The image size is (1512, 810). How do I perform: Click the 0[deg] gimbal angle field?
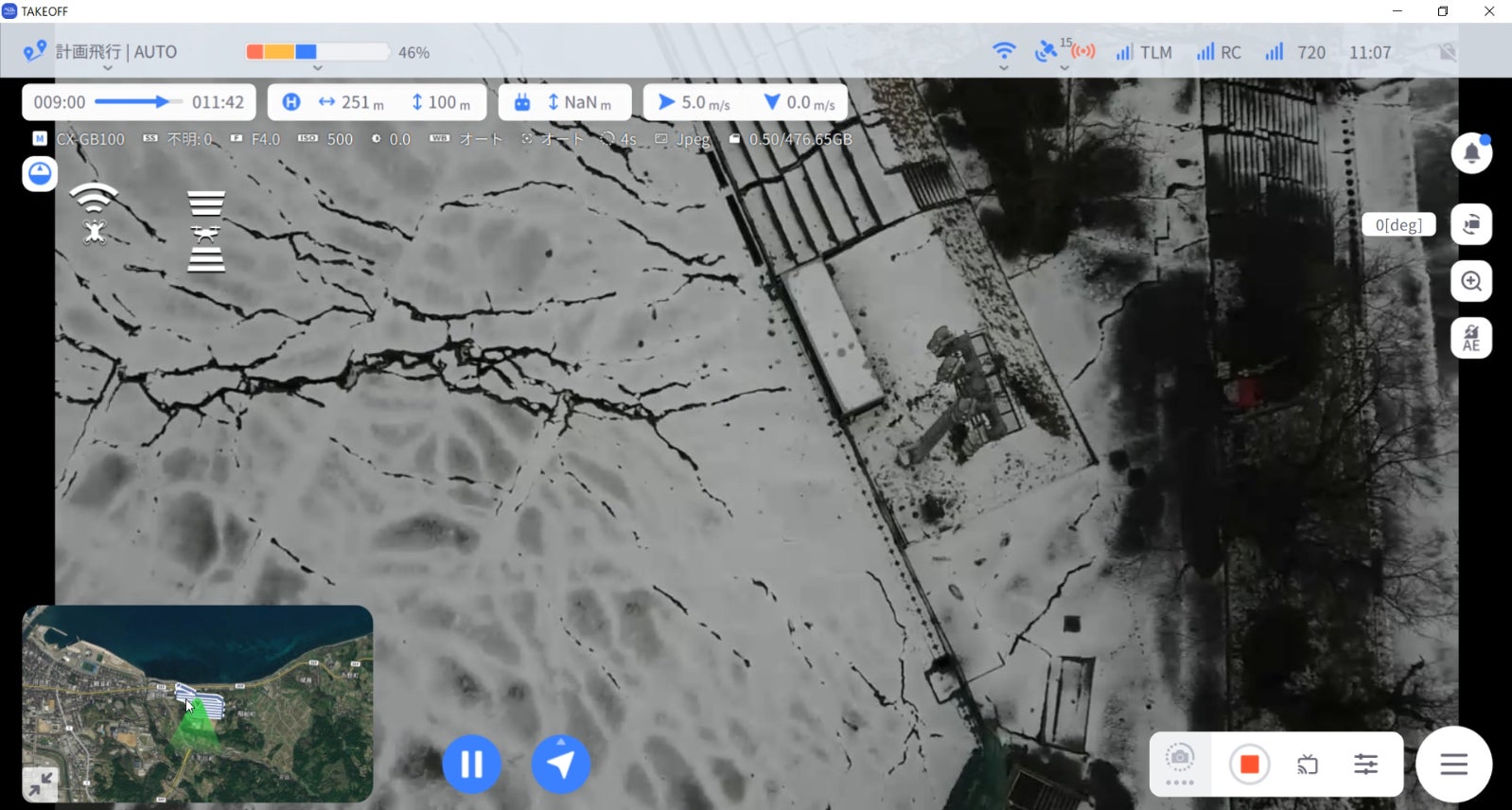pyautogui.click(x=1398, y=224)
